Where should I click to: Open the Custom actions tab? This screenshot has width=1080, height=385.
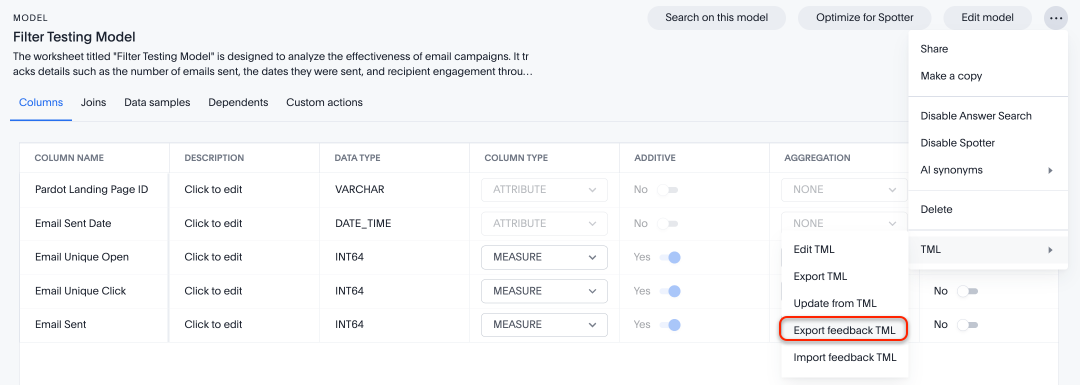point(324,103)
